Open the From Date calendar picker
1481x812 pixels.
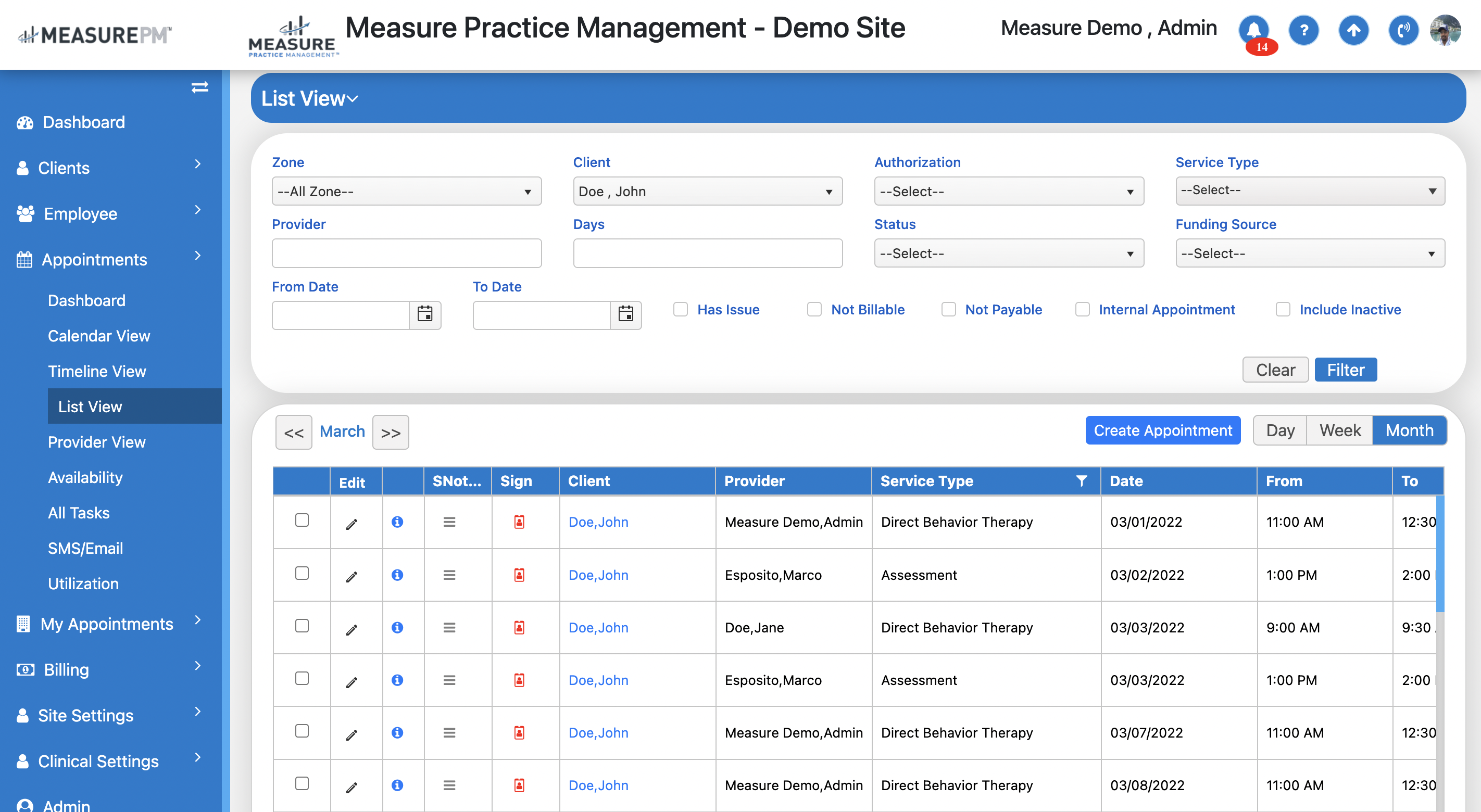(x=425, y=314)
